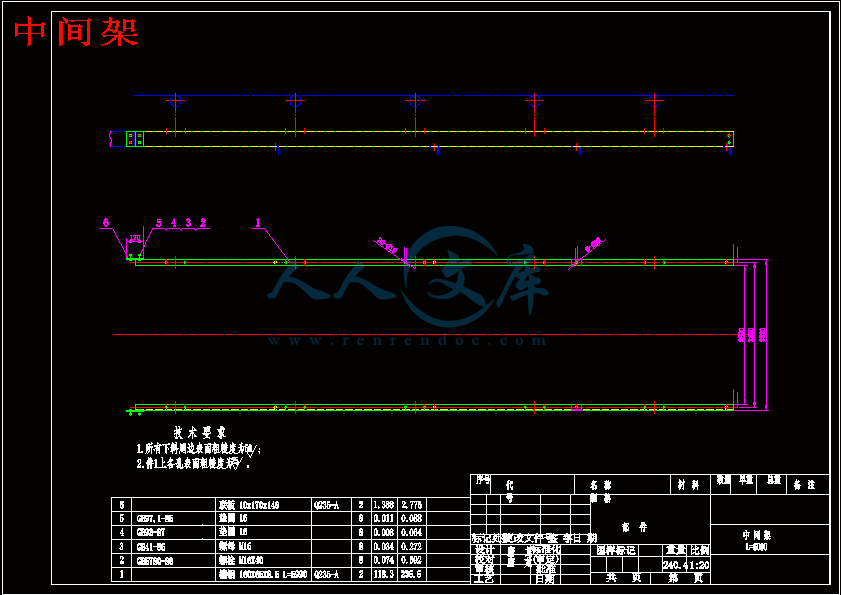Click the "236.6" total weight cell
841x595 pixels.
tap(411, 575)
